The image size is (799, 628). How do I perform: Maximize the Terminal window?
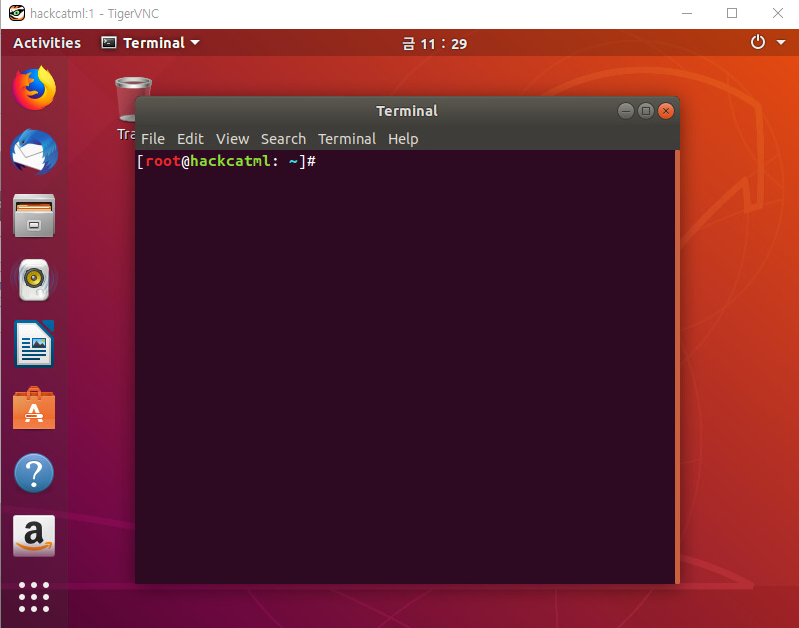tap(646, 111)
